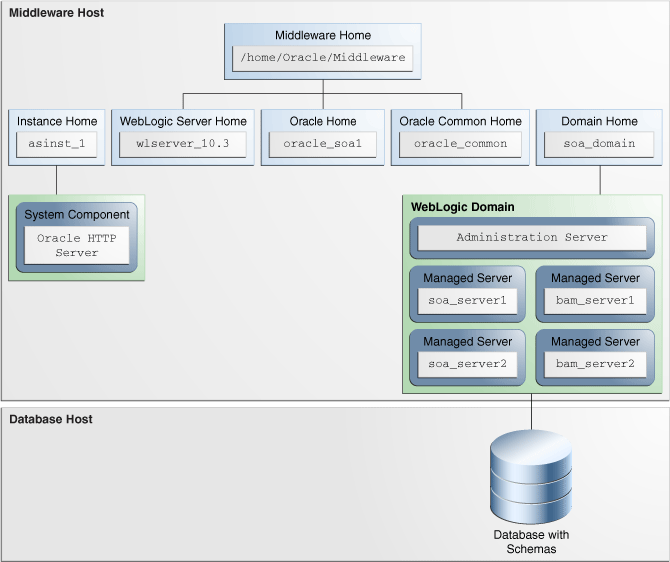
Task: Select the bam_server2 managed server
Action: click(x=595, y=364)
